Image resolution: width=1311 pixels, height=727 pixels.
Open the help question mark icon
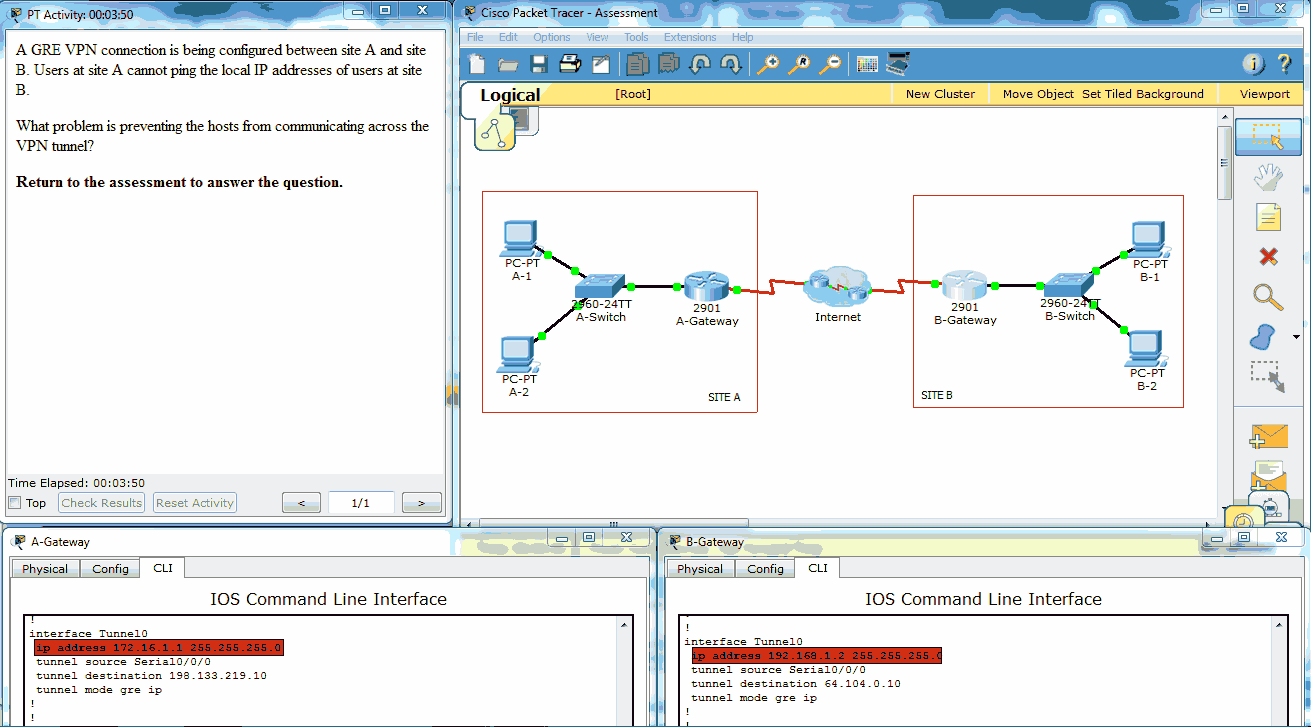pyautogui.click(x=1285, y=64)
